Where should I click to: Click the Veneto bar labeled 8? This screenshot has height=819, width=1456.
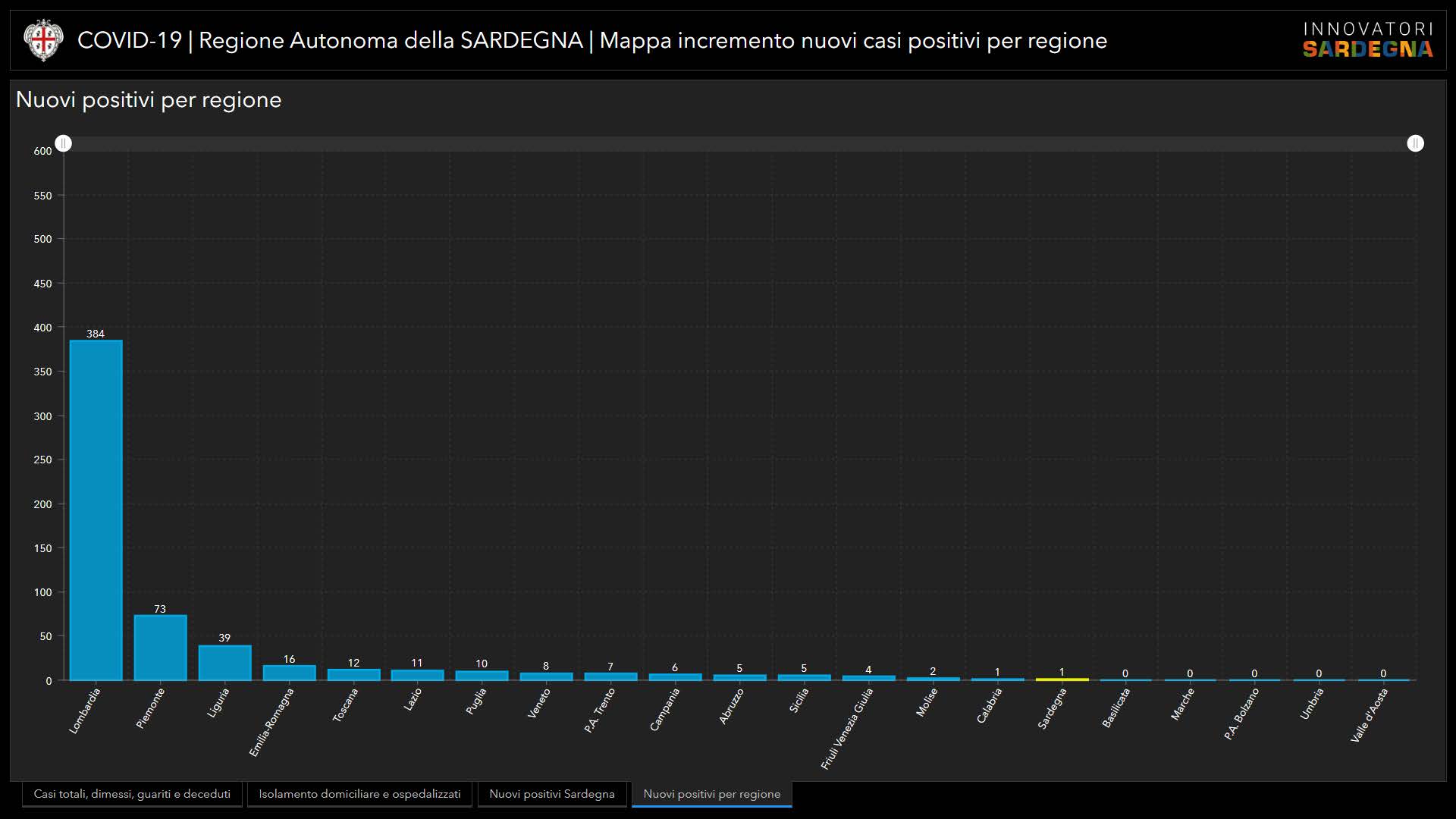click(546, 676)
